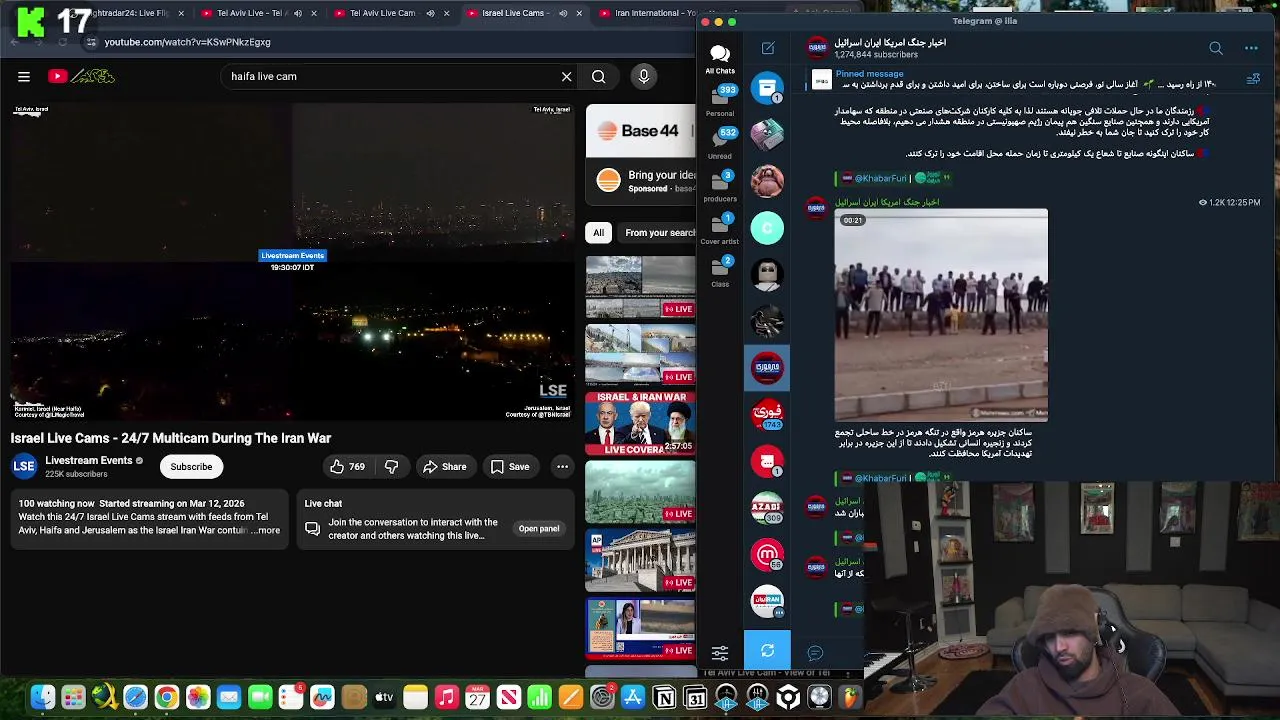Screen dimensions: 1280x720
Task: Open the 'Israel & Iran War' live coverage thumbnail
Action: 640,424
